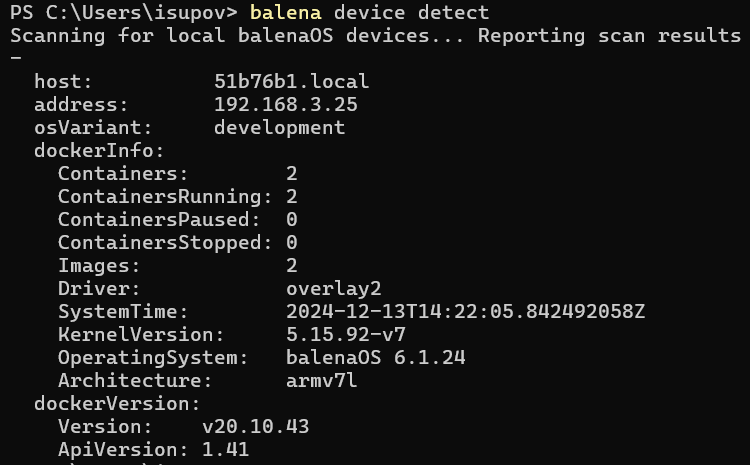Click the Images count value
This screenshot has width=750, height=465.
click(292, 265)
